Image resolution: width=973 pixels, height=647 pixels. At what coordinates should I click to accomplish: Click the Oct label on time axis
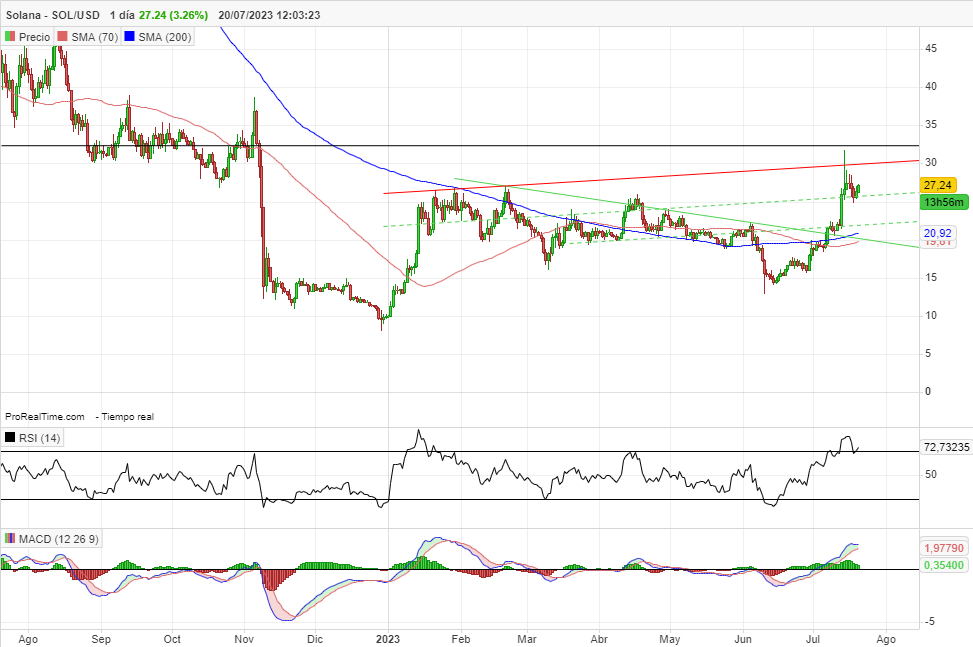point(173,639)
